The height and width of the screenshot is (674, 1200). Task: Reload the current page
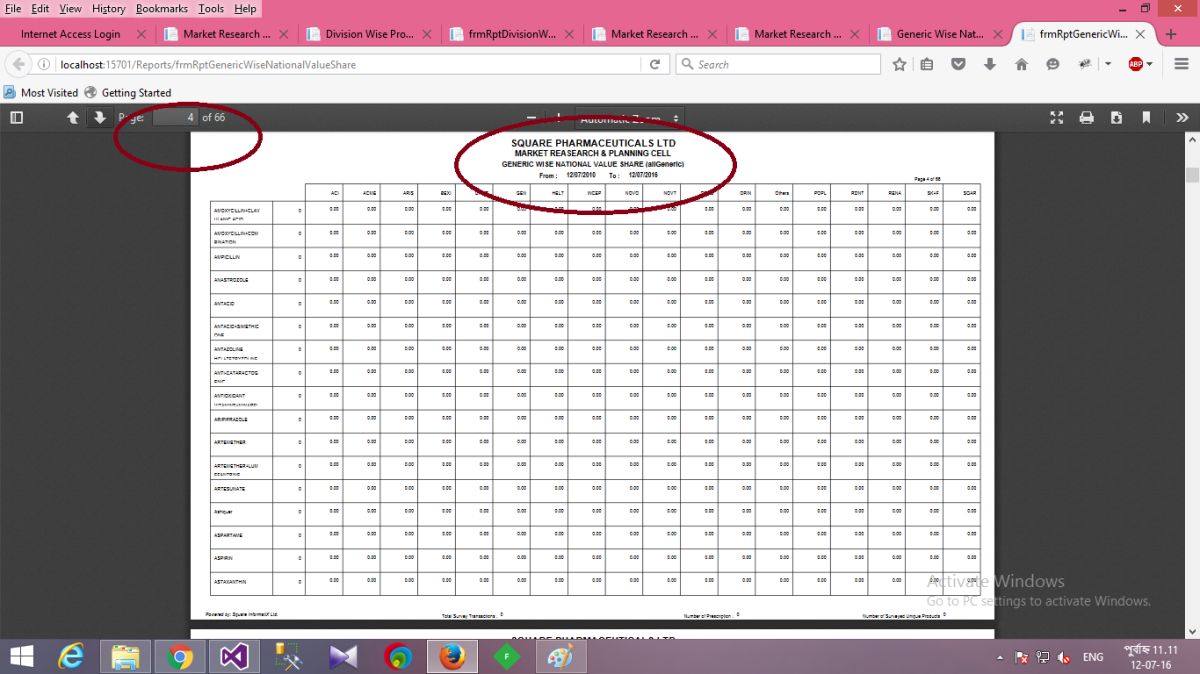(655, 64)
